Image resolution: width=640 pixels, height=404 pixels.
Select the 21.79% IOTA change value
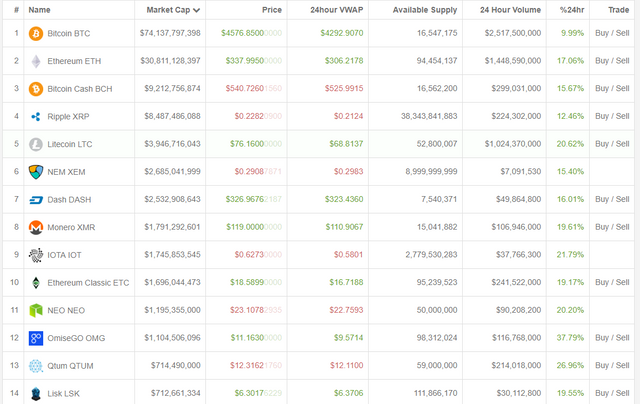(570, 255)
